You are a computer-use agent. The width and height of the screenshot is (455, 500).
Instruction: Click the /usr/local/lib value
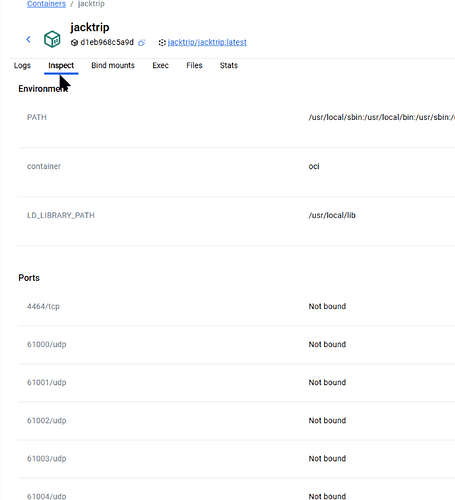click(332, 215)
